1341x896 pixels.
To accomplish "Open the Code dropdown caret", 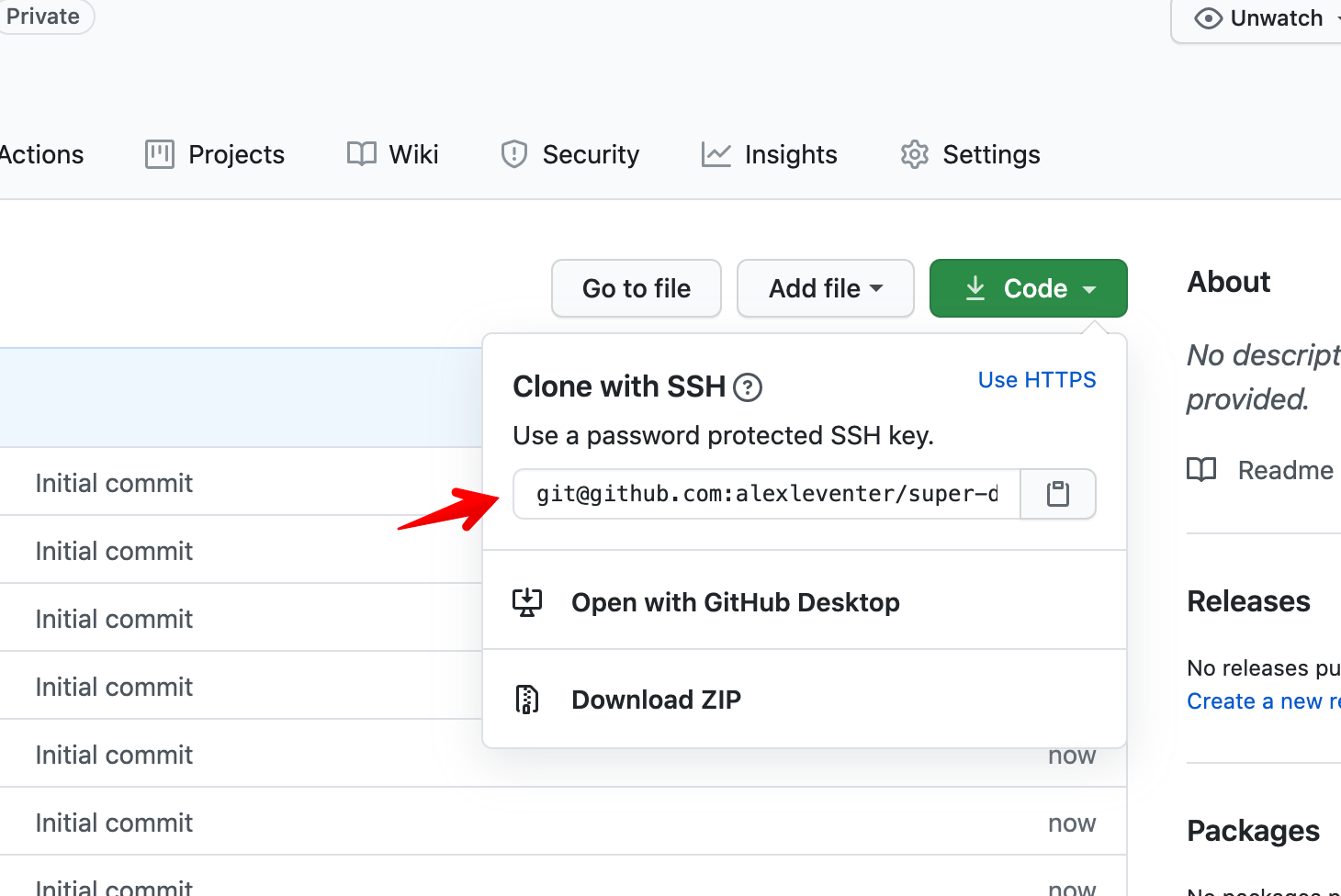I will (x=1089, y=289).
